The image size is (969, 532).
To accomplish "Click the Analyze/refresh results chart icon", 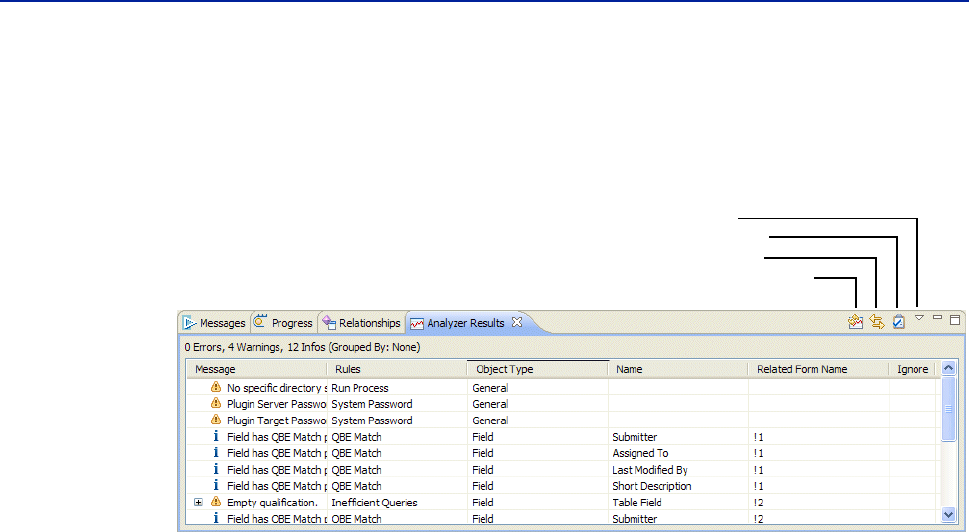I will (x=855, y=321).
